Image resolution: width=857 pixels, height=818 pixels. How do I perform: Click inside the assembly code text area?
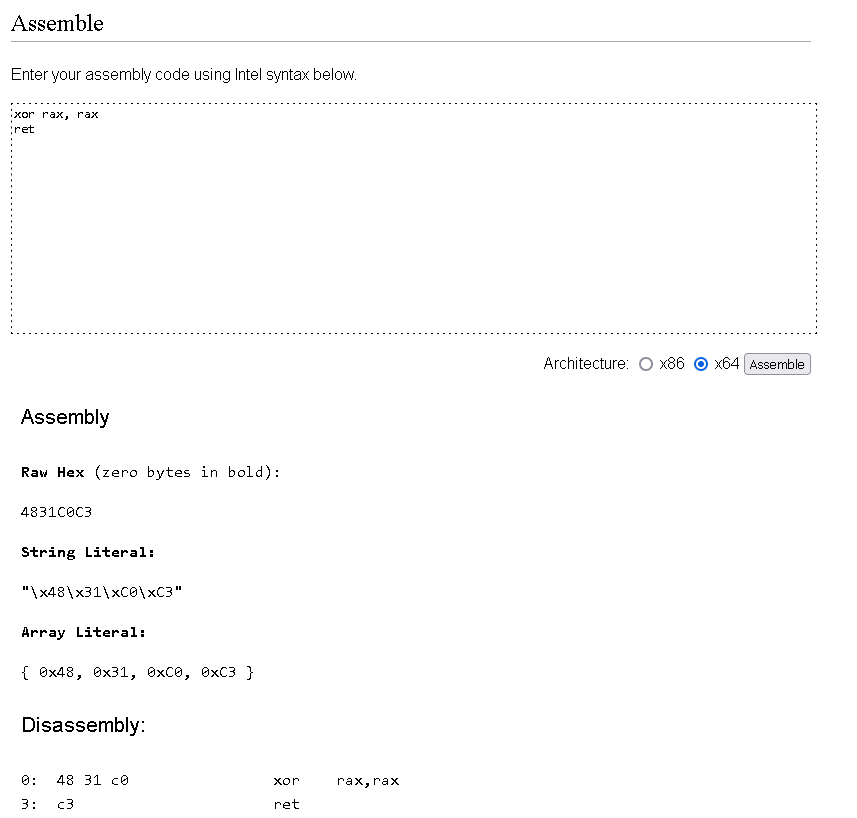point(414,218)
